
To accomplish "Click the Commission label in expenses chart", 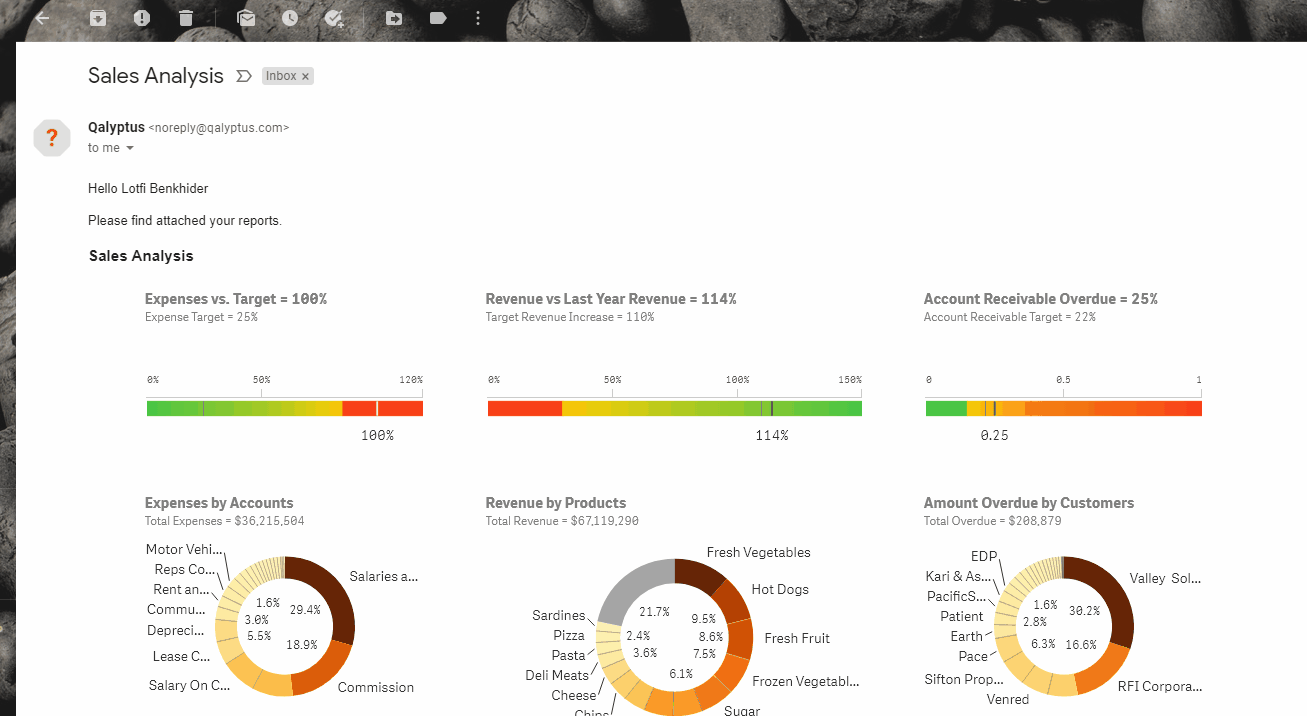I will pos(376,687).
